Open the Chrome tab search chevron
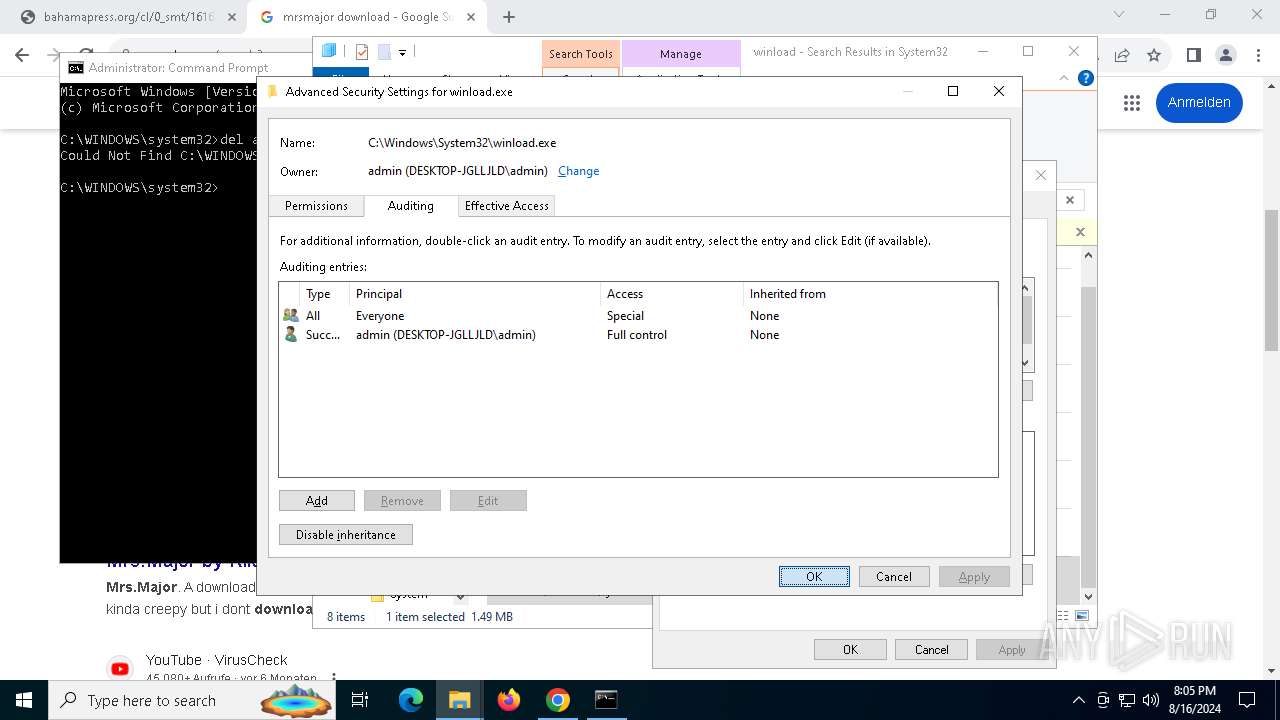 click(1119, 15)
